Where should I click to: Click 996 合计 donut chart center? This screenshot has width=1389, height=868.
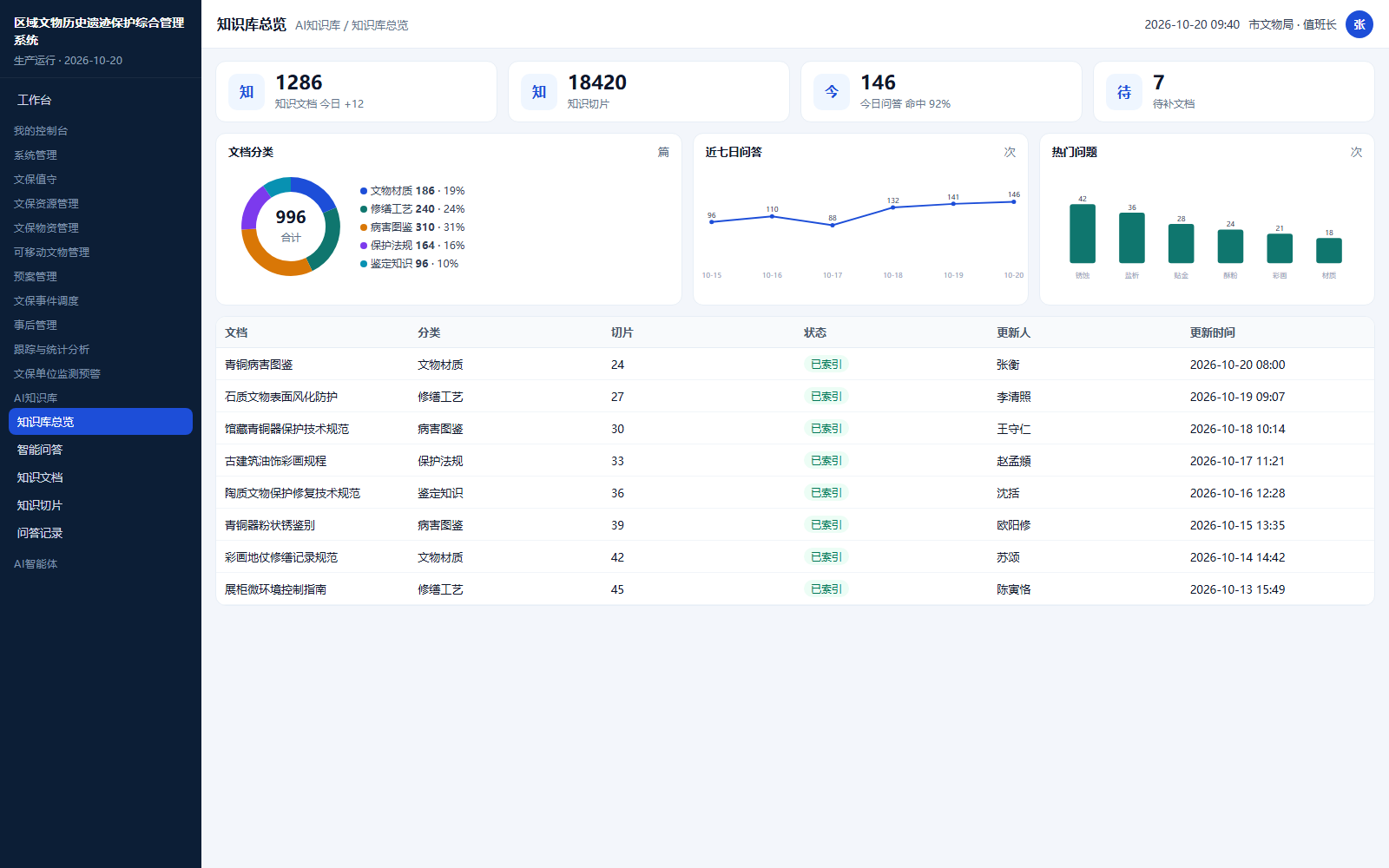click(x=291, y=226)
